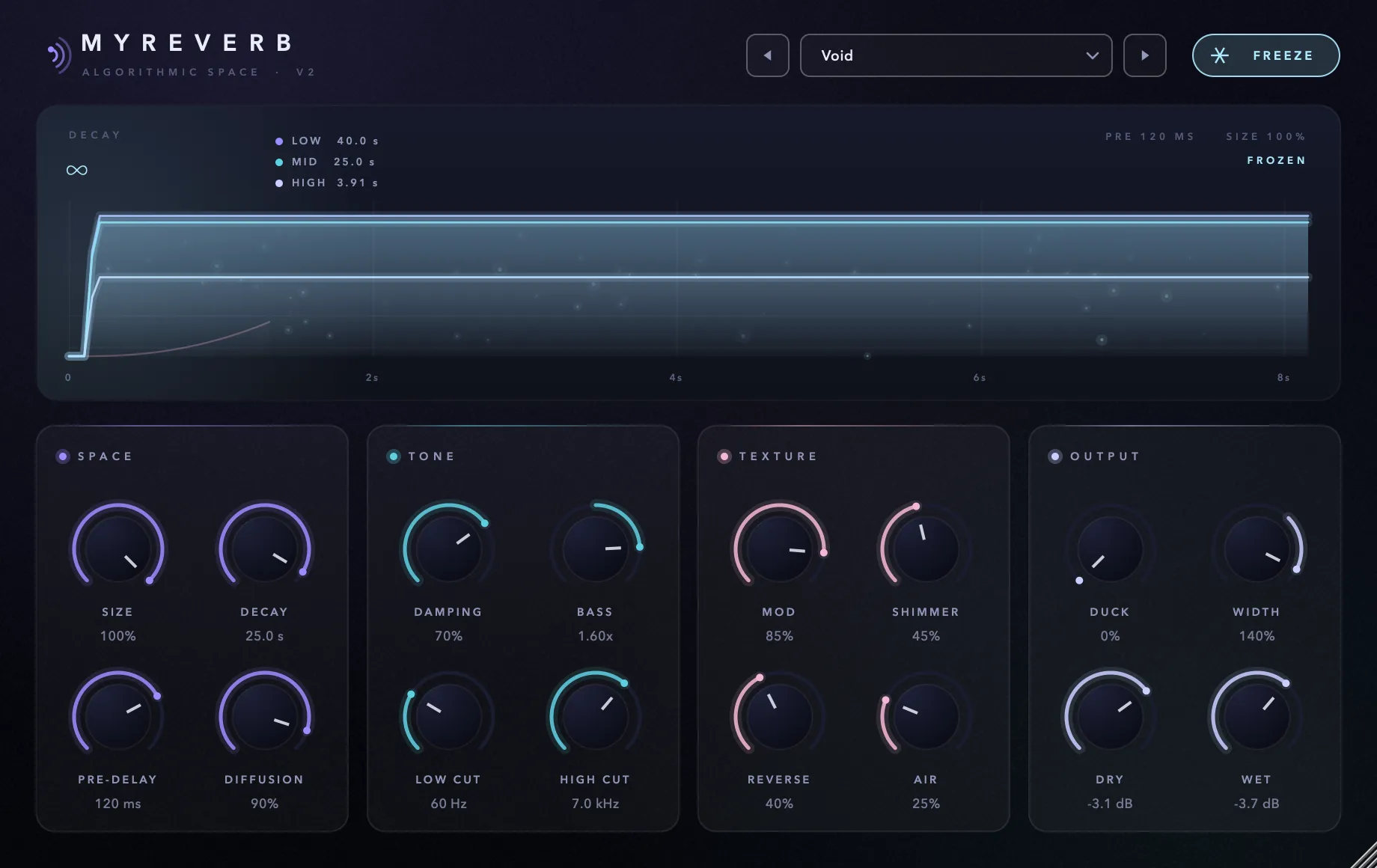Viewport: 1377px width, 868px height.
Task: Click the DAMPING knob
Action: coord(448,548)
